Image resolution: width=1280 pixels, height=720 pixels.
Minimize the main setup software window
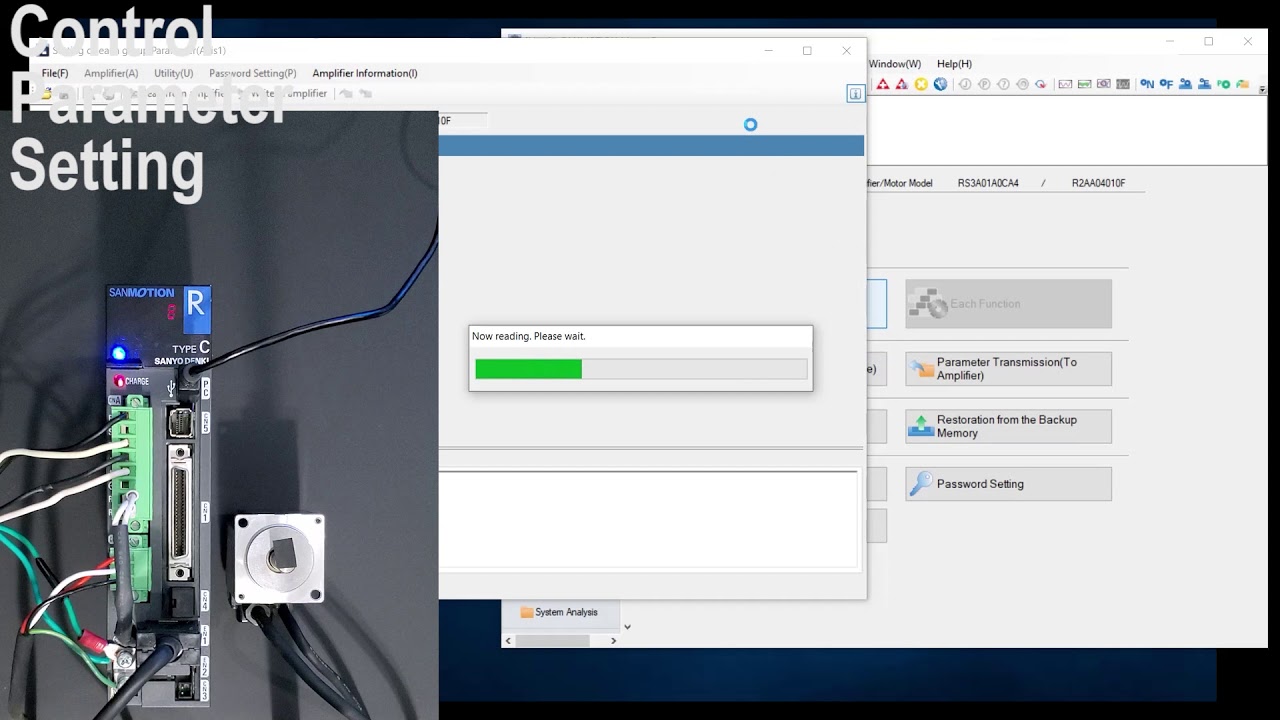tap(1170, 42)
